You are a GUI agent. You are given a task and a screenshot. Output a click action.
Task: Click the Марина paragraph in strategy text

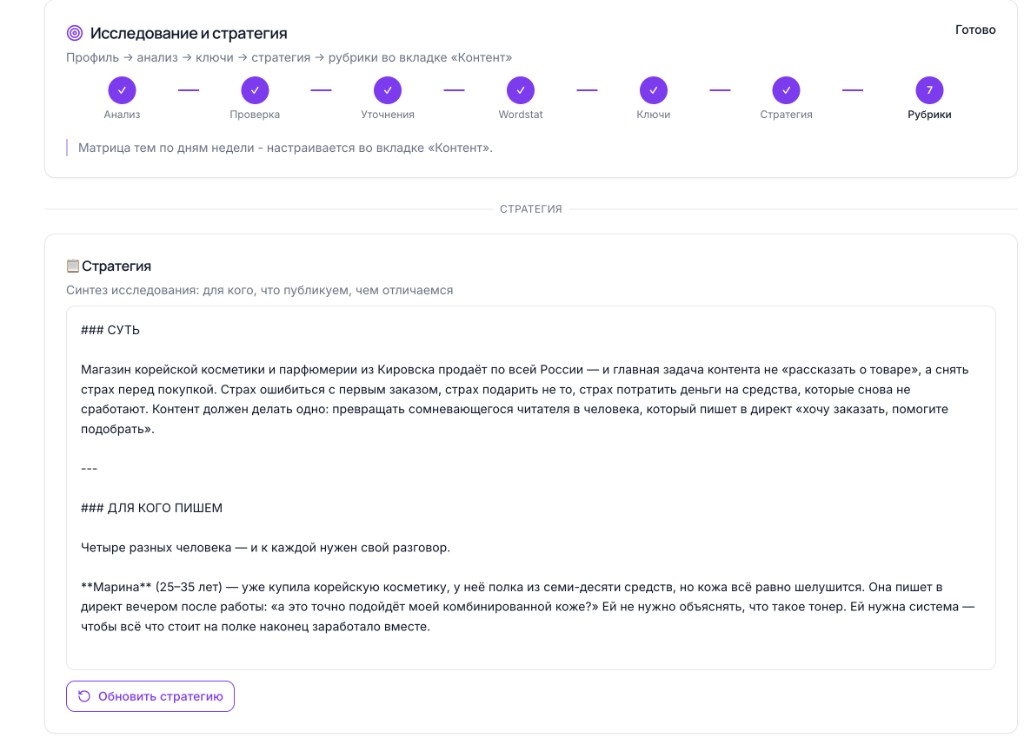pyautogui.click(x=528, y=607)
